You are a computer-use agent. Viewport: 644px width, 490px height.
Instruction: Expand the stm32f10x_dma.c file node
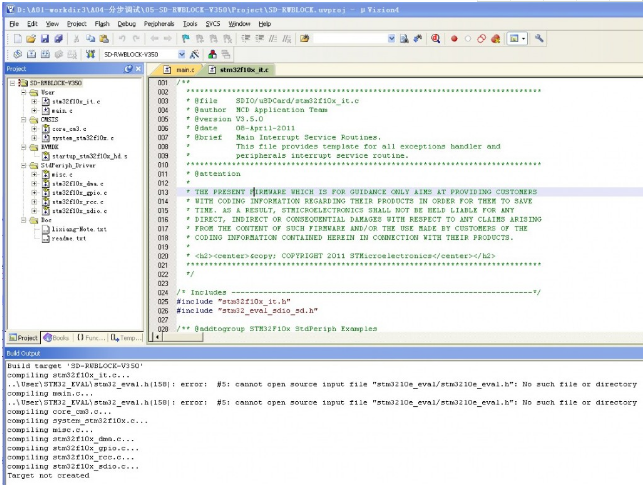[34, 183]
